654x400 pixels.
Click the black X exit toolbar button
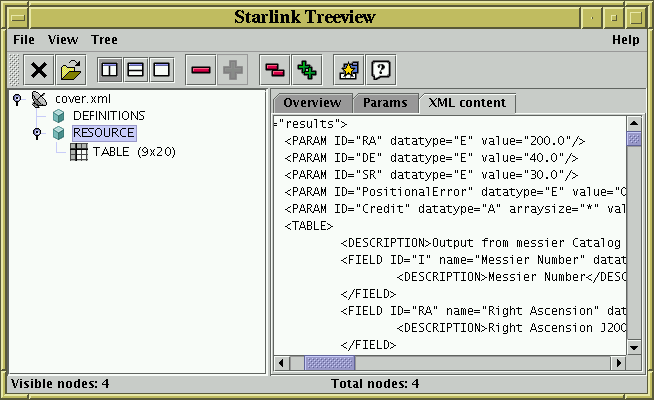[x=39, y=70]
